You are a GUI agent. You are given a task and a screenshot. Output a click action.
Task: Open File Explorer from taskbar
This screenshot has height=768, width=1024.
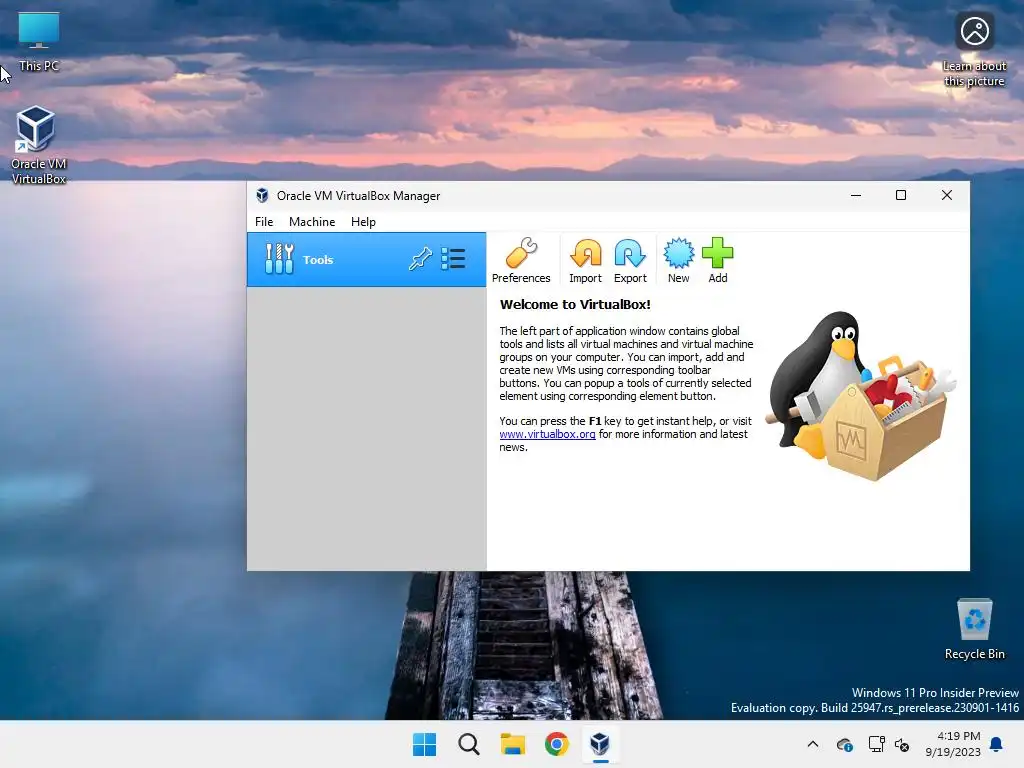click(x=513, y=744)
